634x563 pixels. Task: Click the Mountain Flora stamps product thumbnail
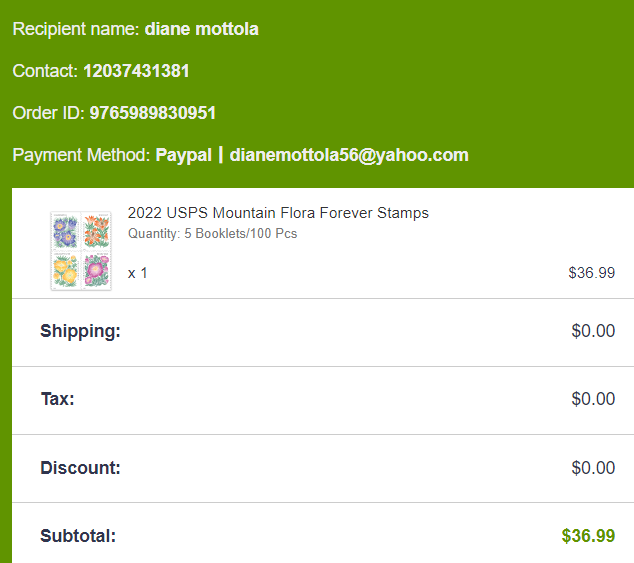(80, 251)
